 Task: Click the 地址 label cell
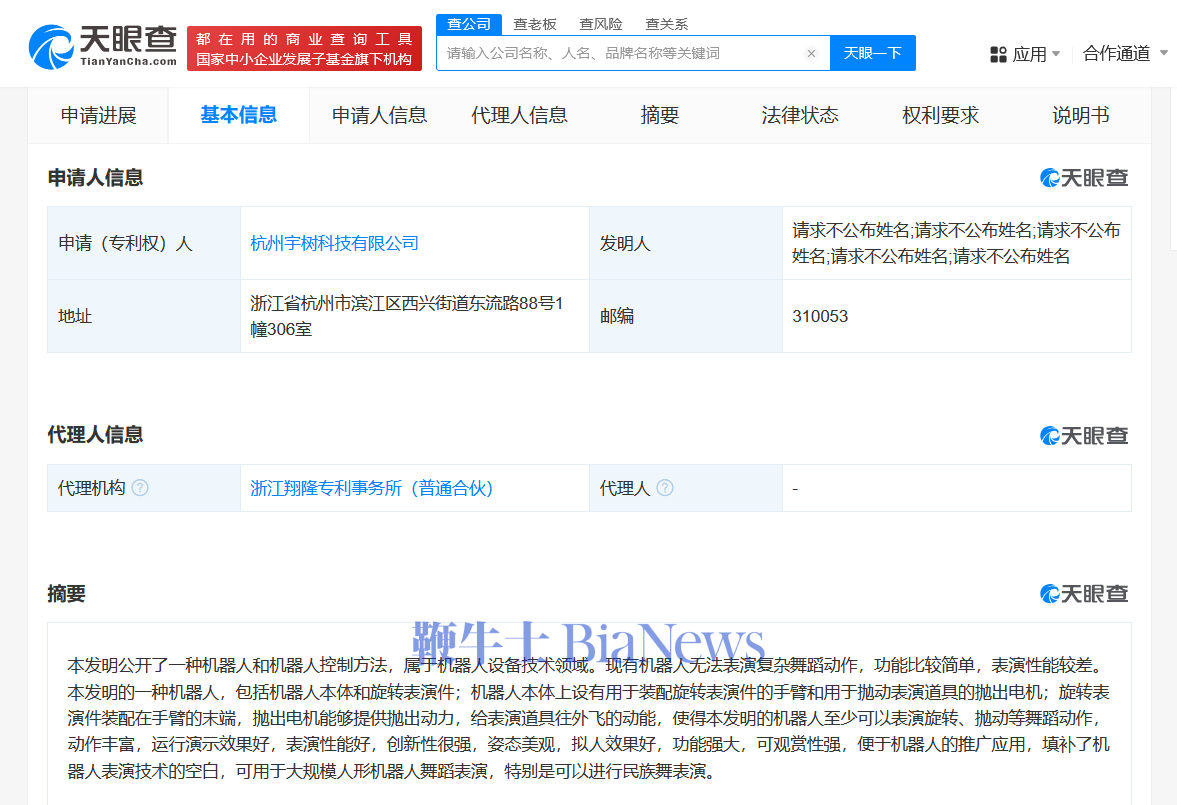click(x=143, y=316)
